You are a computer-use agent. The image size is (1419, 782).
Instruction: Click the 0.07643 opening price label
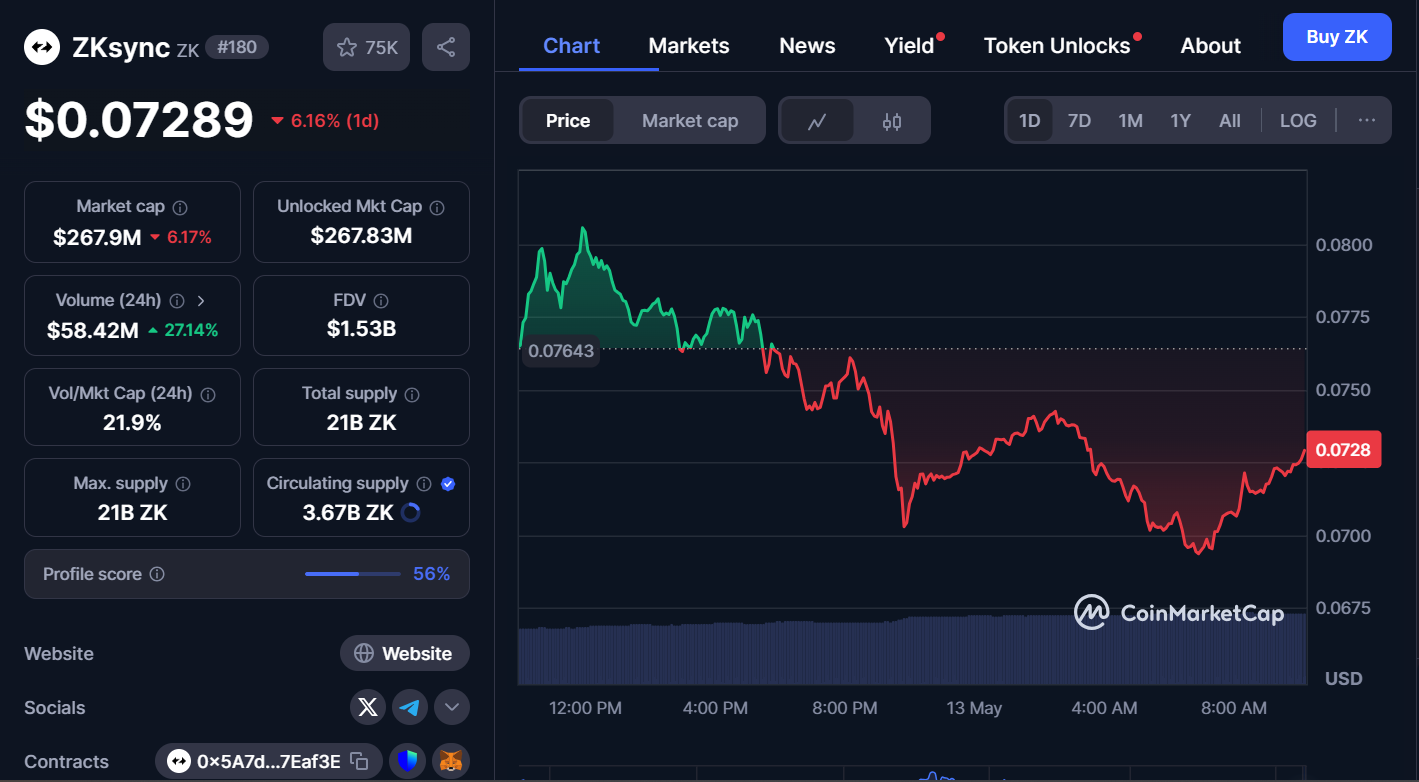pyautogui.click(x=561, y=351)
